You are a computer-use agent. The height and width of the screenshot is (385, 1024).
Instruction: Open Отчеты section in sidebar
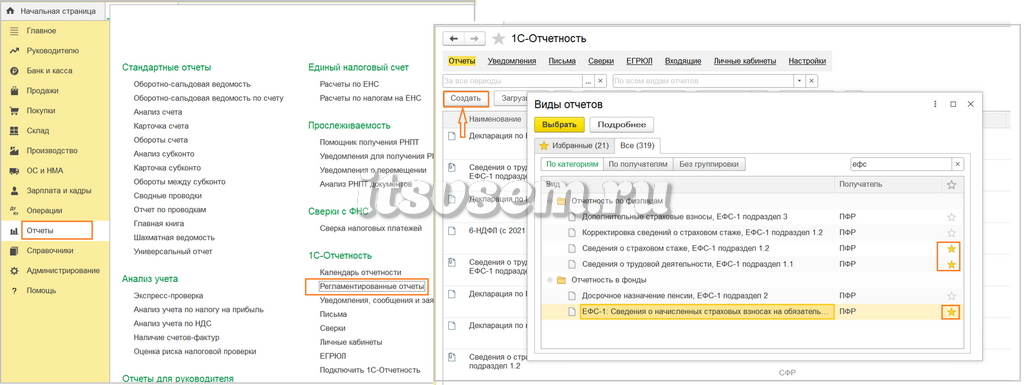pos(40,230)
